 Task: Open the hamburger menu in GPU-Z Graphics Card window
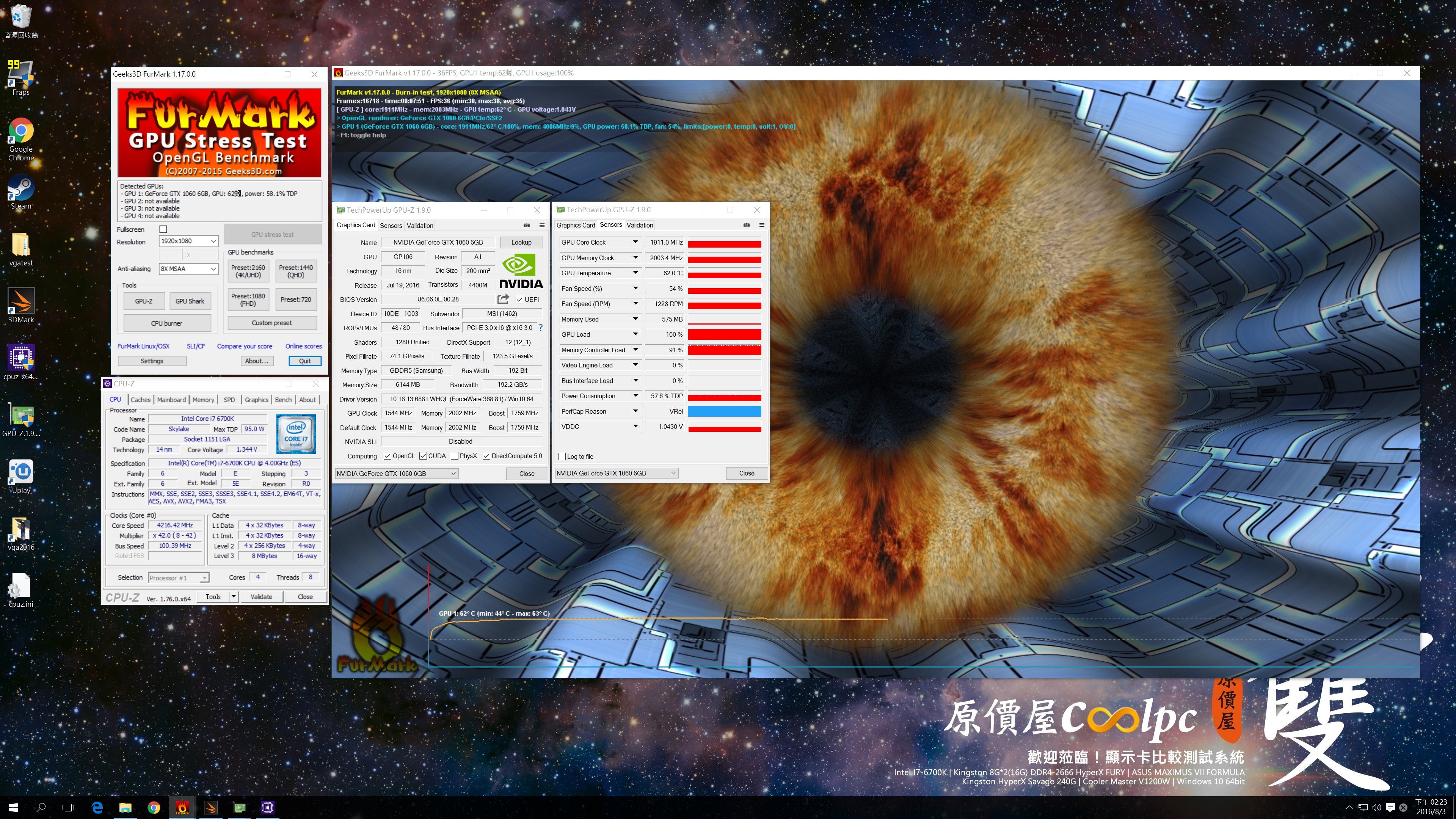point(541,225)
